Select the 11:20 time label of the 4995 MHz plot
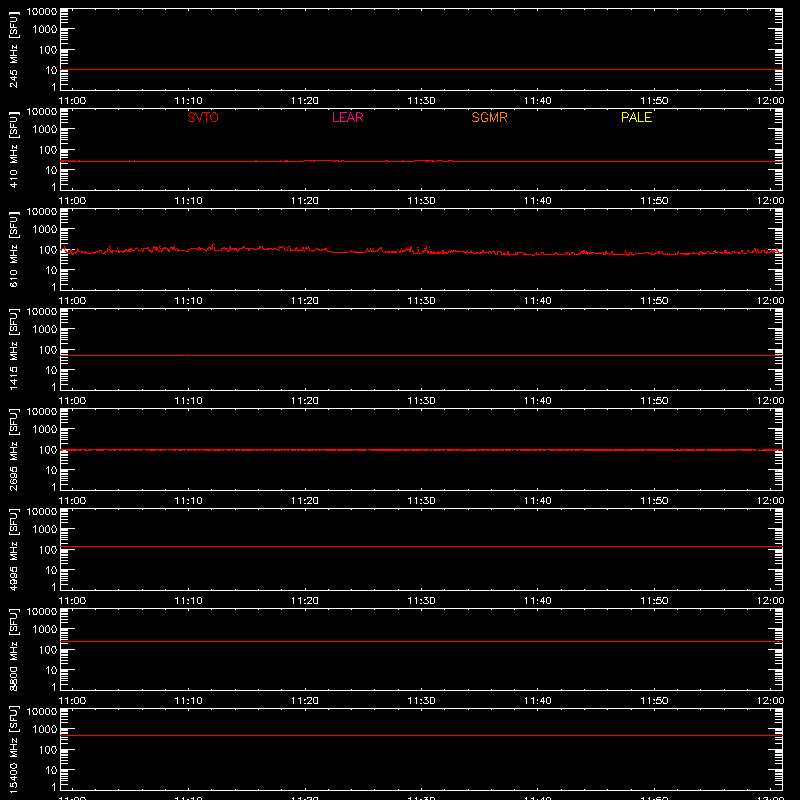Image resolution: width=800 pixels, height=800 pixels. (x=305, y=601)
